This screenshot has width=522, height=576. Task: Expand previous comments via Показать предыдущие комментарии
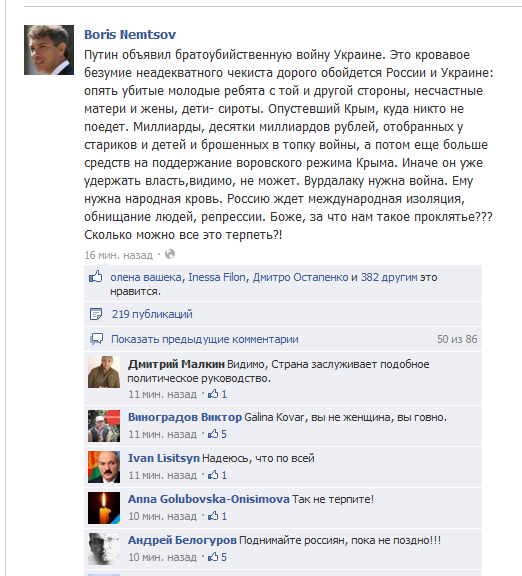pyautogui.click(x=205, y=339)
